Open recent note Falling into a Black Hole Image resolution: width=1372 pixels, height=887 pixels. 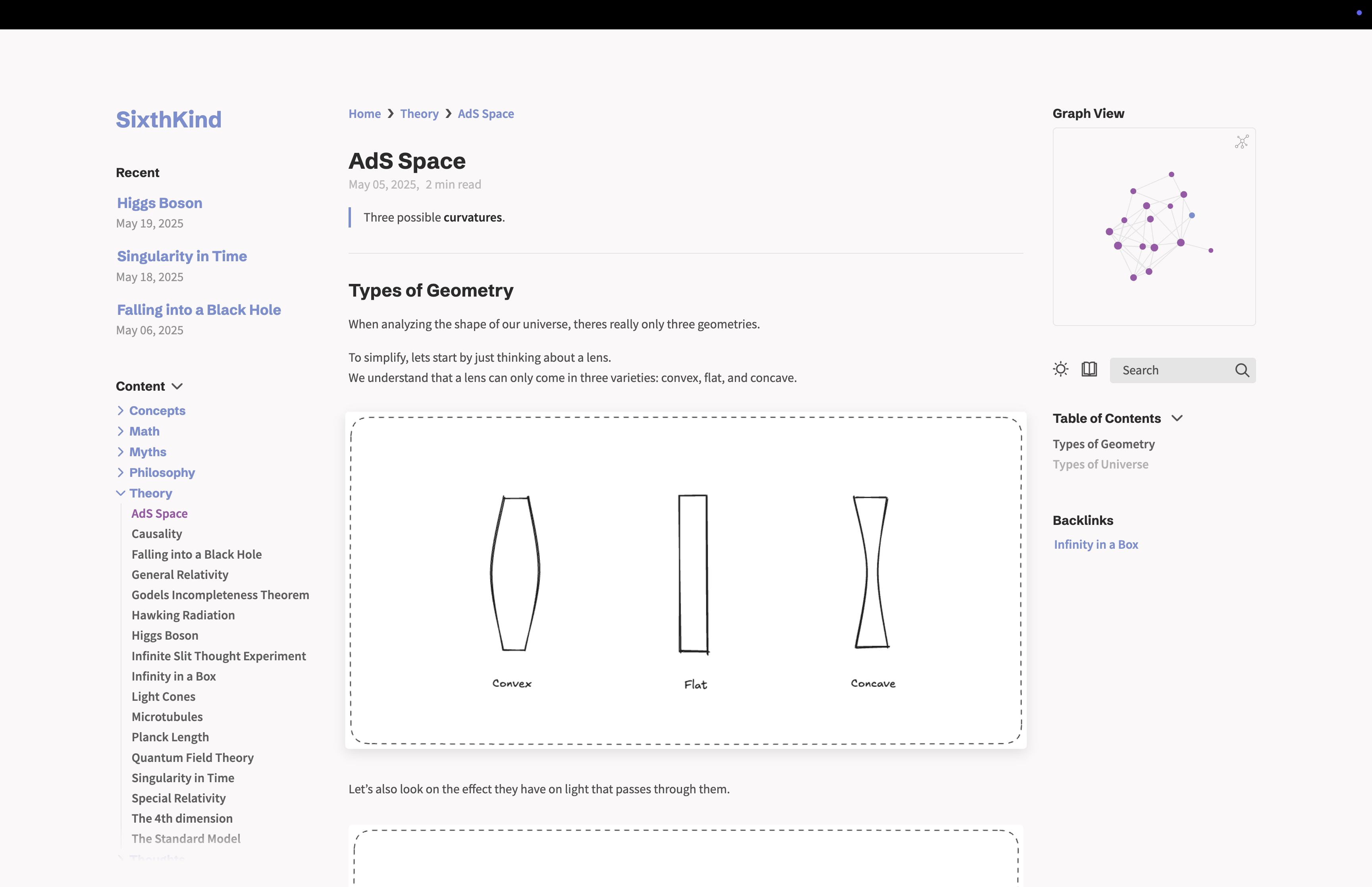(x=198, y=310)
